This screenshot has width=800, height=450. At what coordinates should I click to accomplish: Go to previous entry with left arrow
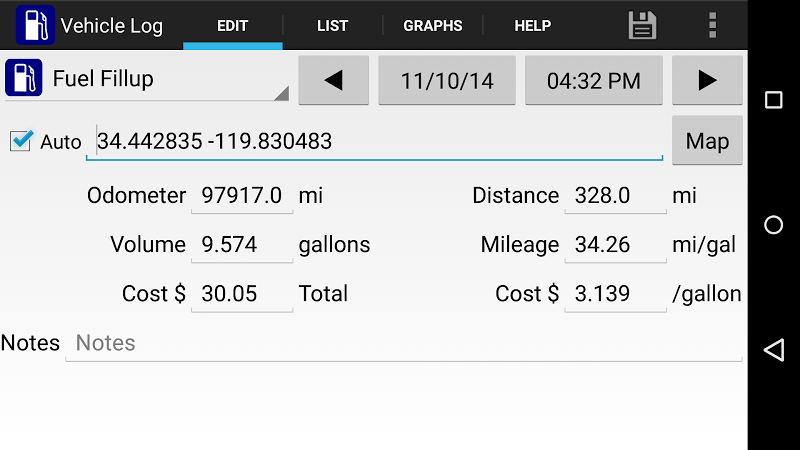334,81
